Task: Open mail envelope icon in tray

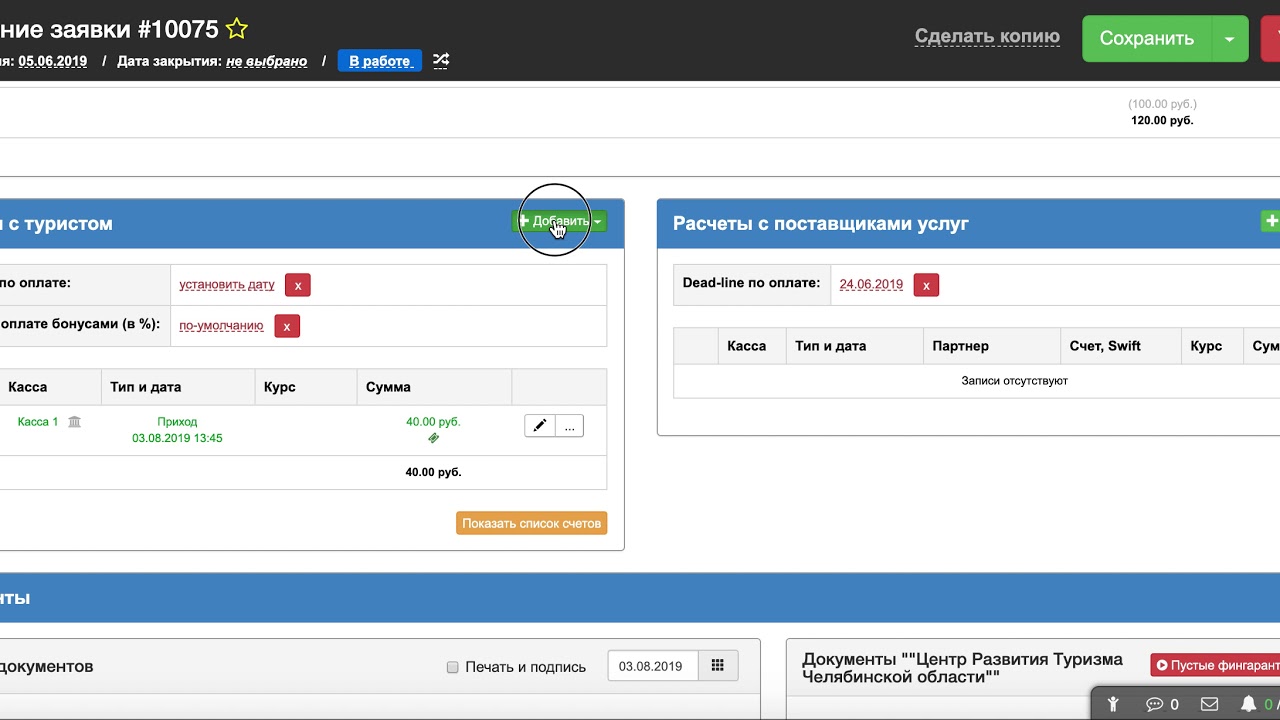Action: (1209, 704)
